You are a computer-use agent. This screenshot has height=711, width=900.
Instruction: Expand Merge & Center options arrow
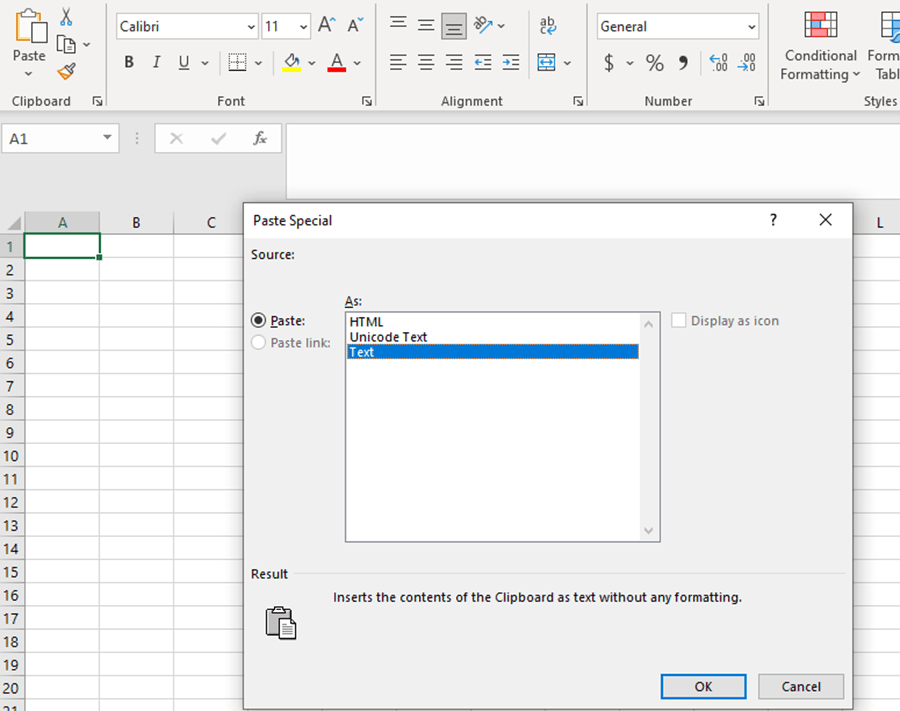(567, 63)
